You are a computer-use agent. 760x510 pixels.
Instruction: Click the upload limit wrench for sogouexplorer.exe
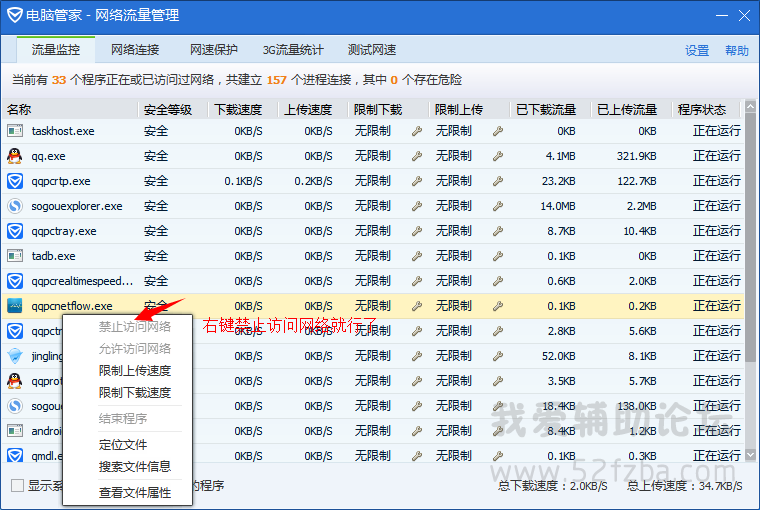(x=498, y=206)
